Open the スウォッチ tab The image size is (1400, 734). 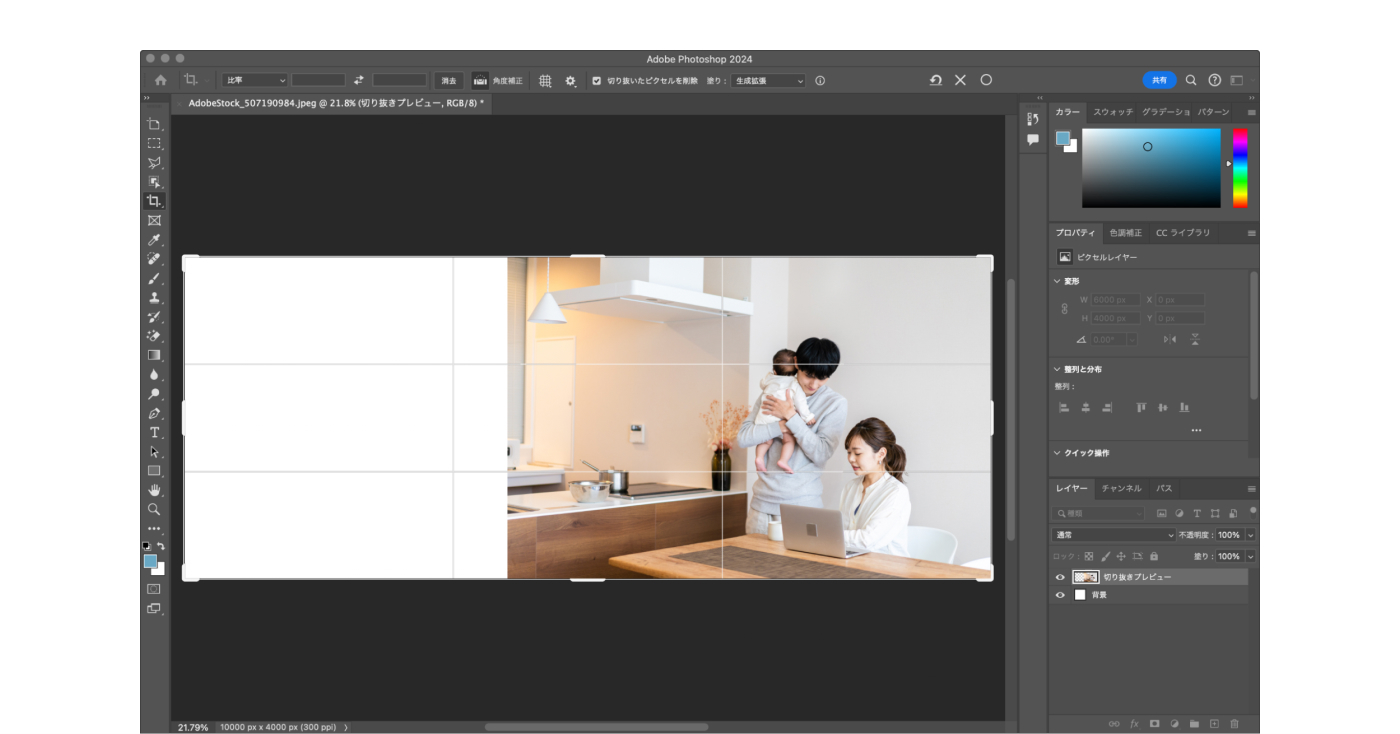pyautogui.click(x=1112, y=112)
